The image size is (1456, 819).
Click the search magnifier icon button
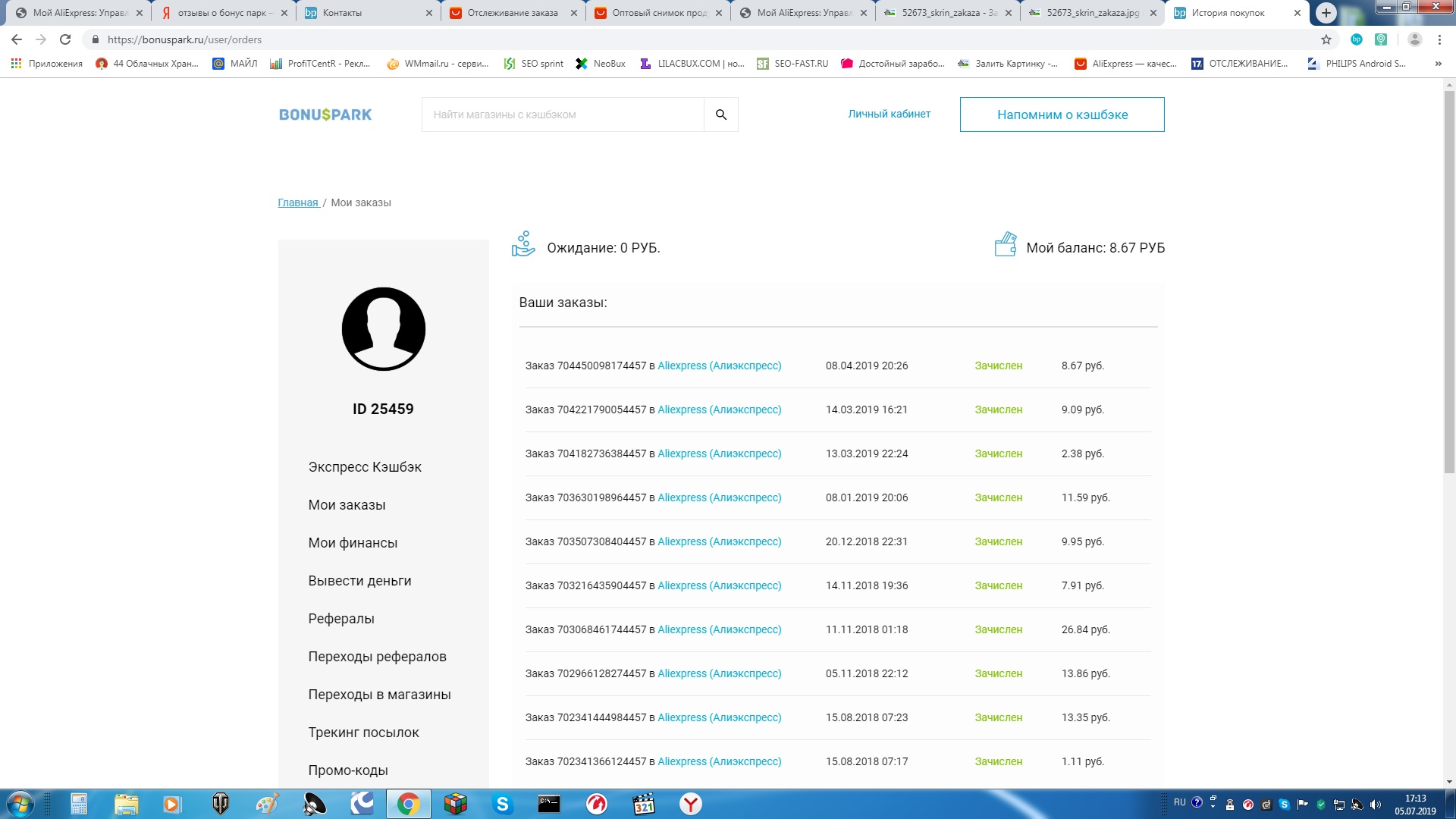720,115
